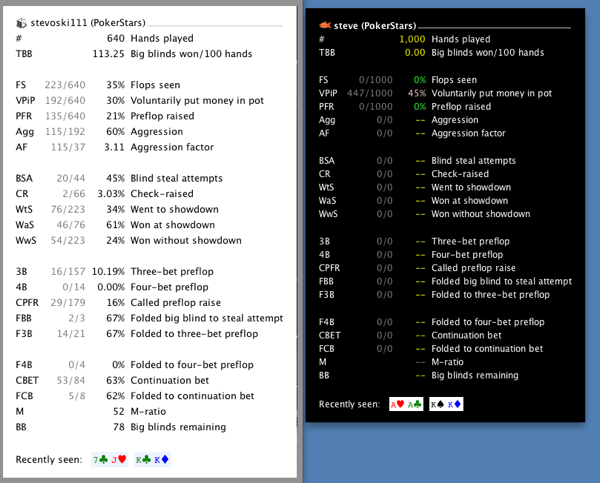Select the K spades K diamonds hand in steve panel
Viewport: 600px width, 483px height.
coord(446,404)
